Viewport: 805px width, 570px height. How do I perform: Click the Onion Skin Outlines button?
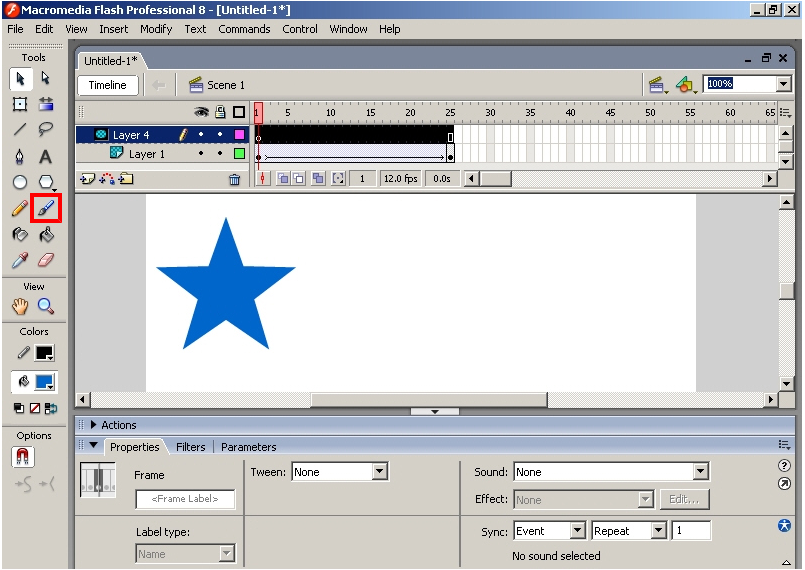pos(299,179)
